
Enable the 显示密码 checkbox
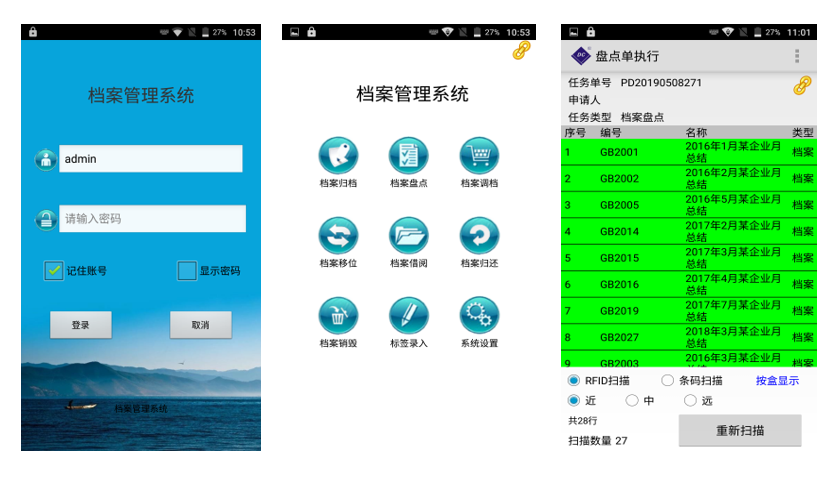[187, 270]
